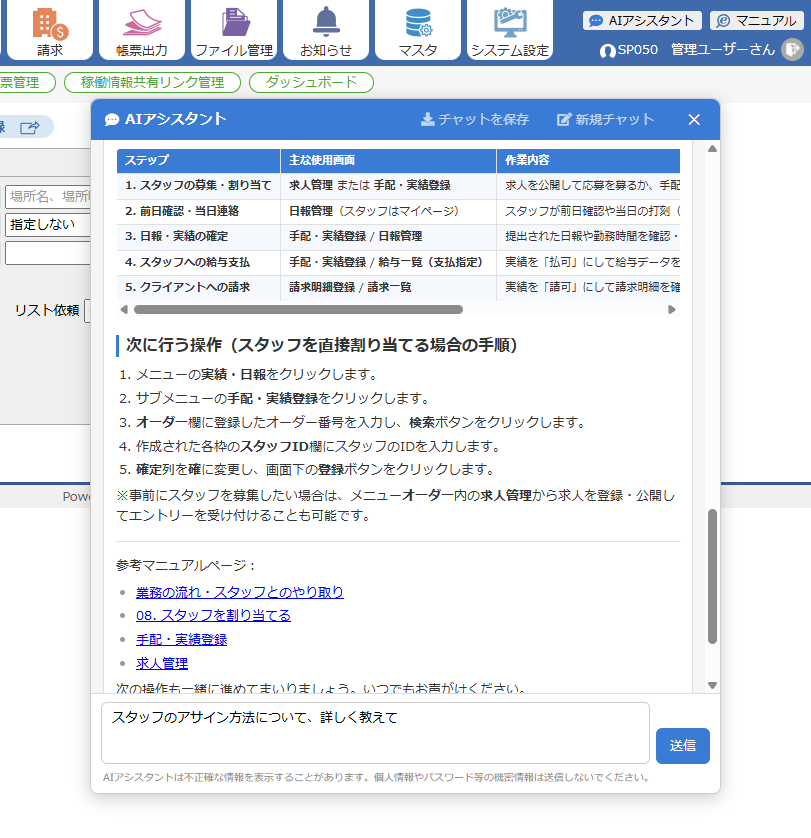811x838 pixels.
Task: Click the ステップ table column header
Action: tap(199, 160)
